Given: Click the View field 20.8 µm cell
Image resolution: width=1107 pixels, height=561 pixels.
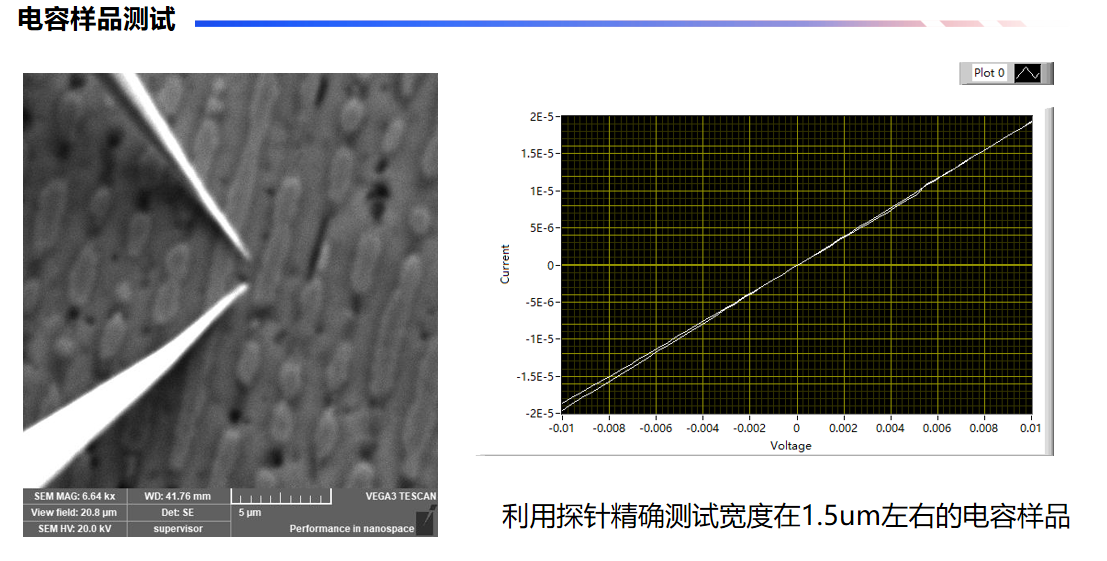Looking at the screenshot, I should pos(75,512).
